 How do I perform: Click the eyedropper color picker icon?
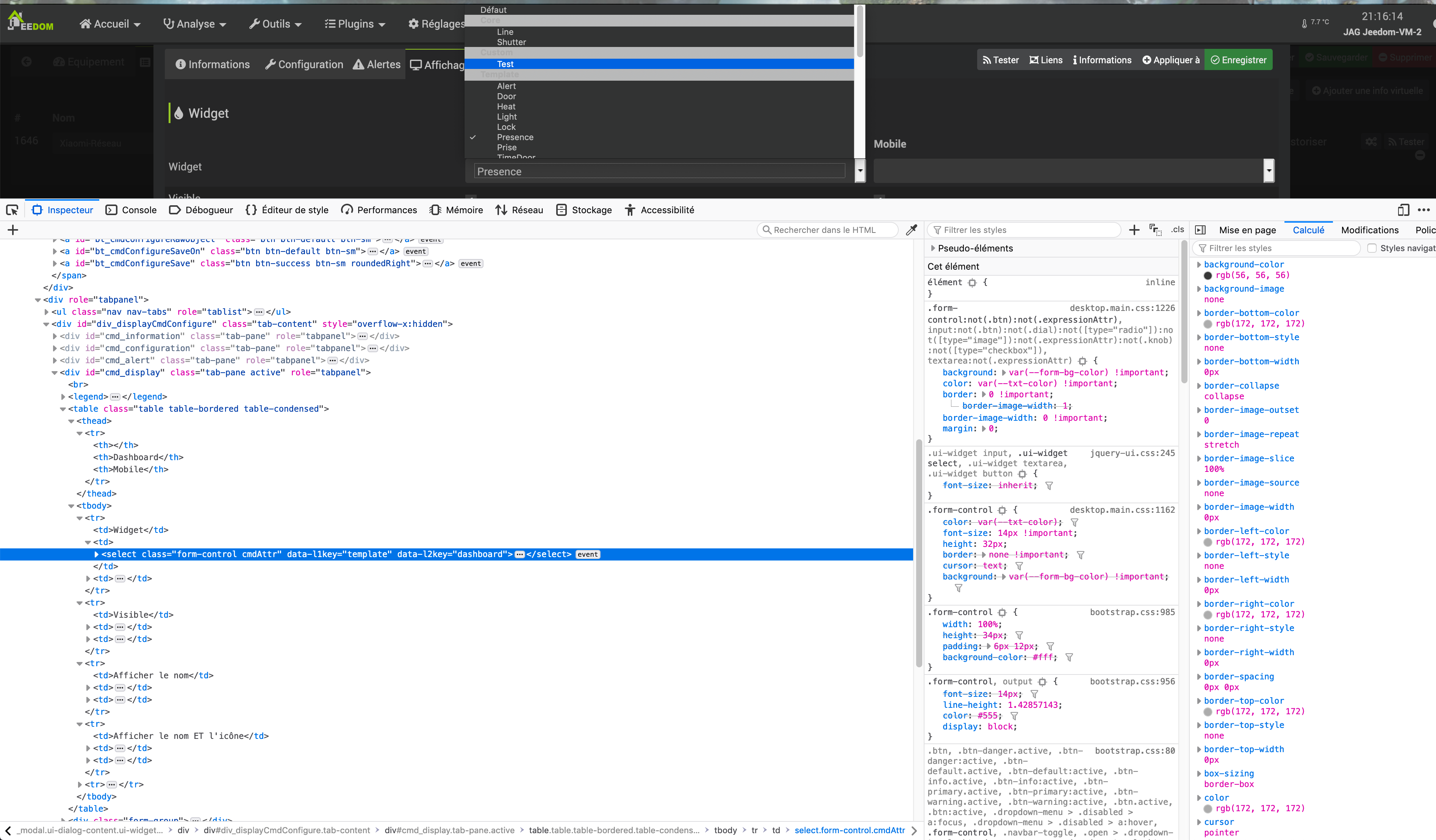point(912,230)
